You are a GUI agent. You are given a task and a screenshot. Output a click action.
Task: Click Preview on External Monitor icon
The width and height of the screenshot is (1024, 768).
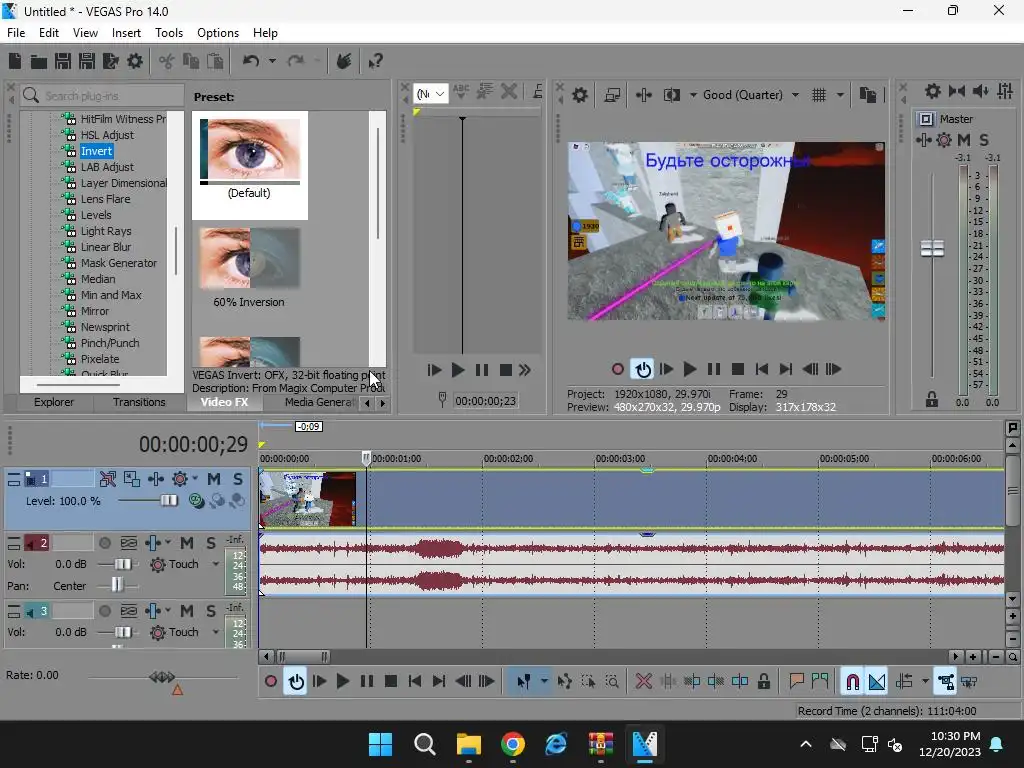612,95
